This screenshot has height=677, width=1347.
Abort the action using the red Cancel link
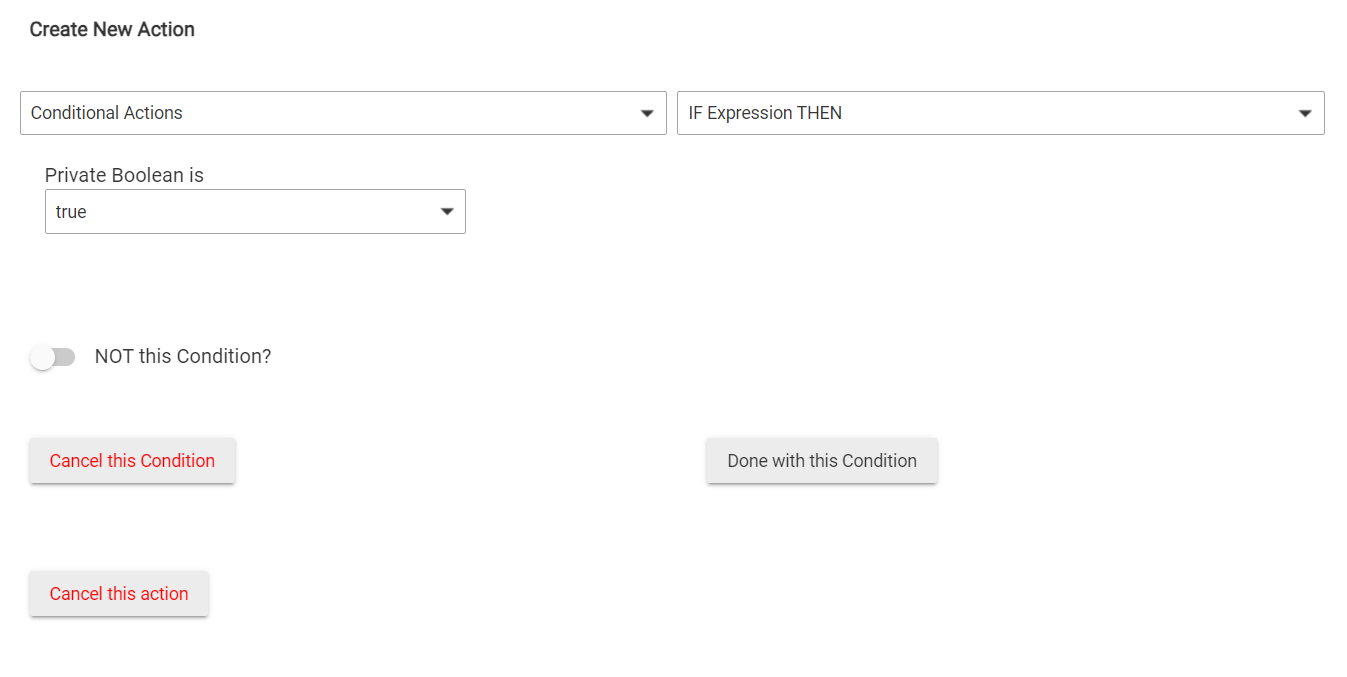(119, 594)
